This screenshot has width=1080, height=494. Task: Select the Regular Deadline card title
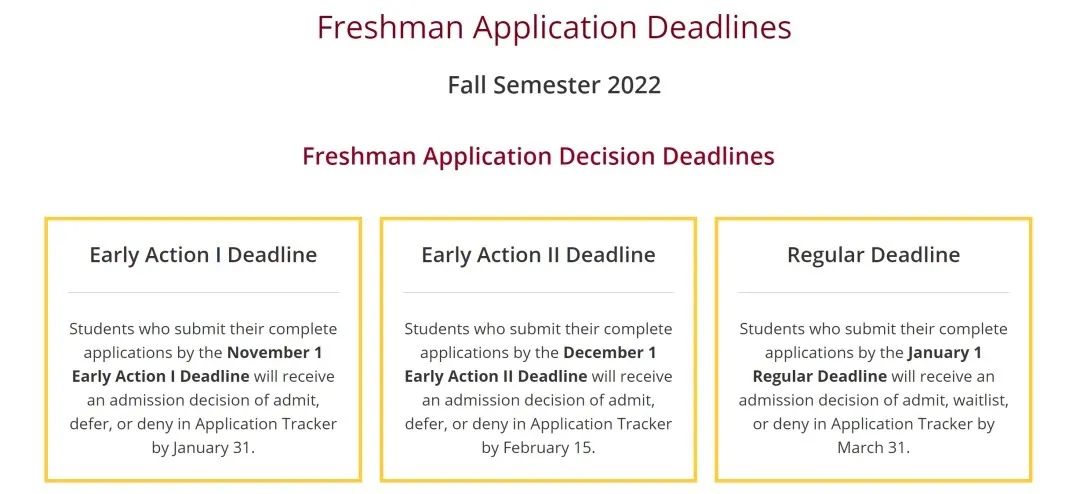(873, 255)
